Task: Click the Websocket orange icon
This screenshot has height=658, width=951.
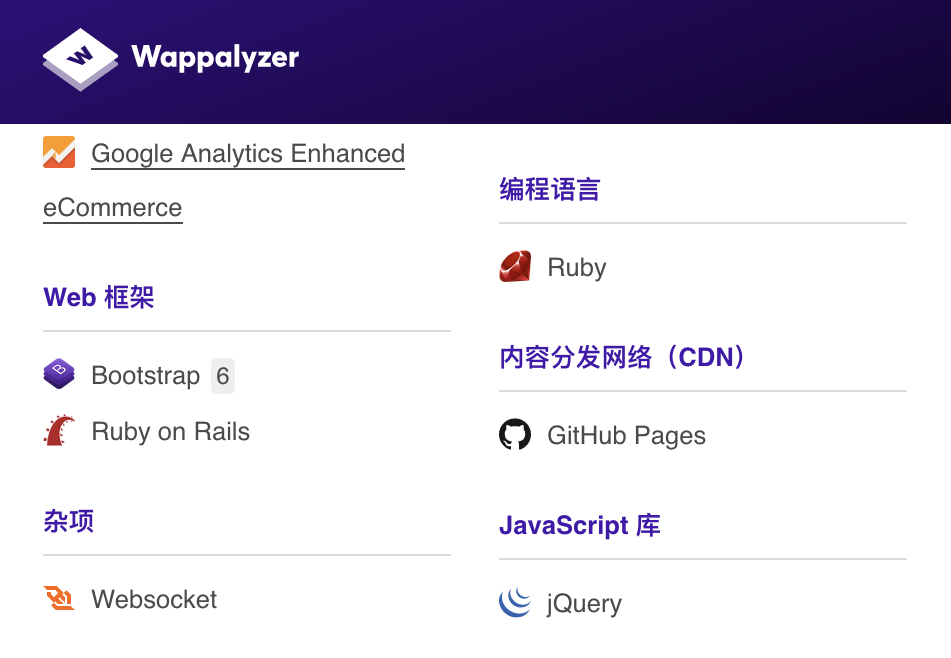Action: (59, 598)
